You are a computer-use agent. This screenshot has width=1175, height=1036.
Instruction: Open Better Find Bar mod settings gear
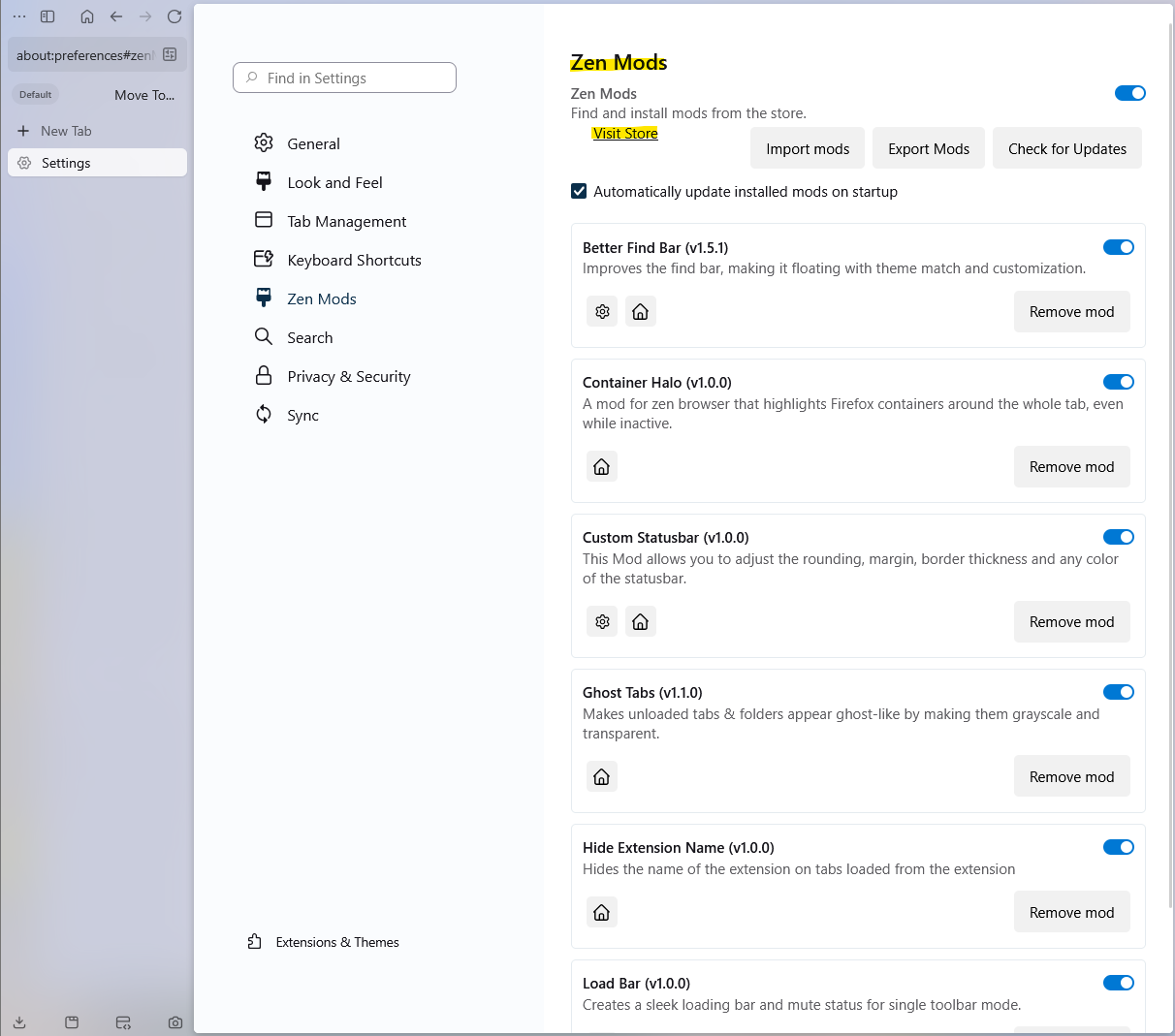(x=602, y=311)
